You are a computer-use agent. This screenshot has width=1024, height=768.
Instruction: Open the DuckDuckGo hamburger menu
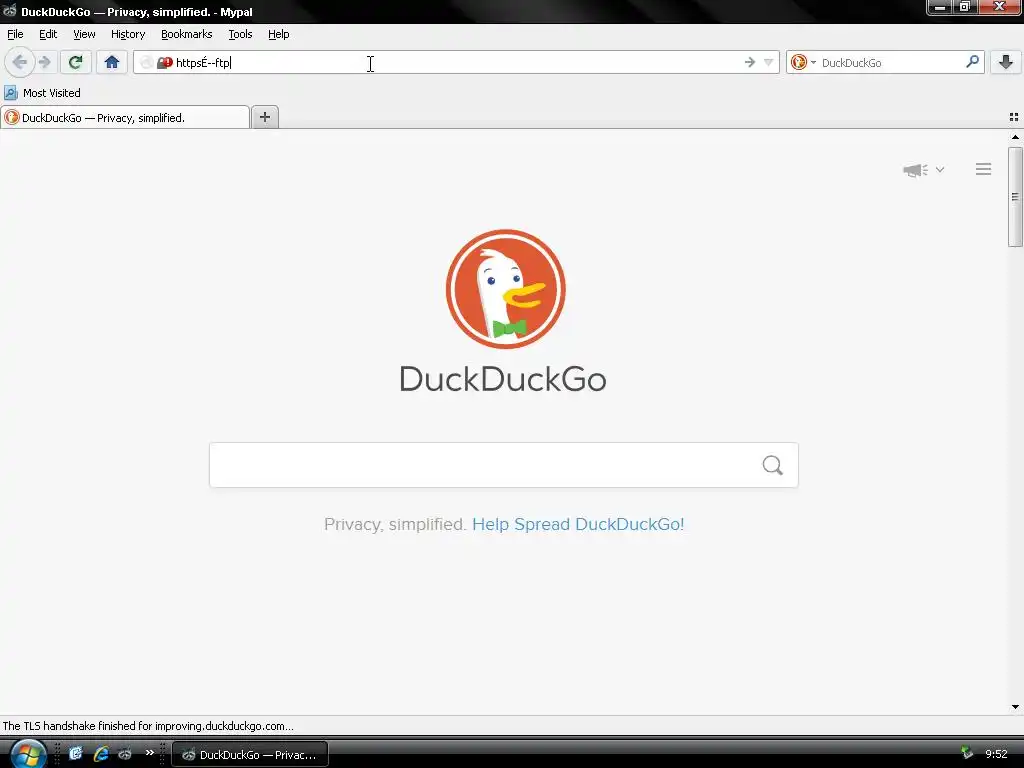pos(984,169)
